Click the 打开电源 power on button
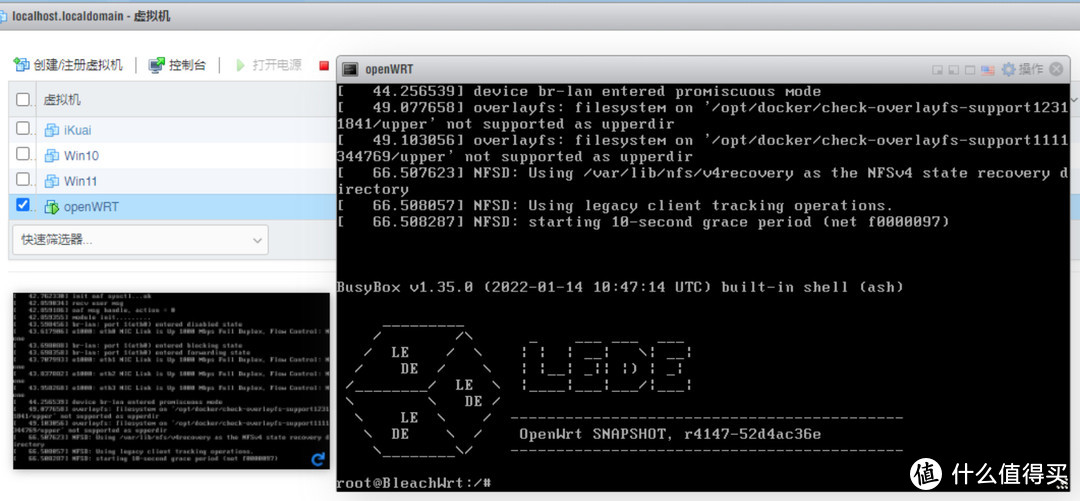The width and height of the screenshot is (1080, 501). [269, 65]
